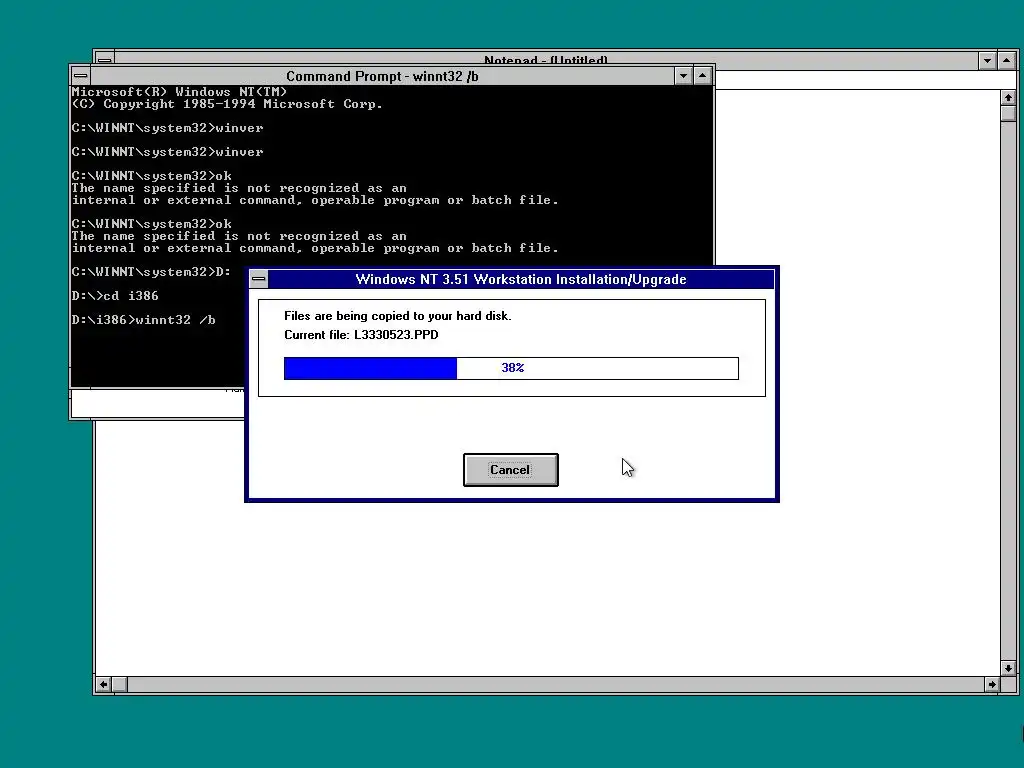Image resolution: width=1024 pixels, height=768 pixels.
Task: Minimize the Notepad window
Action: click(x=987, y=60)
